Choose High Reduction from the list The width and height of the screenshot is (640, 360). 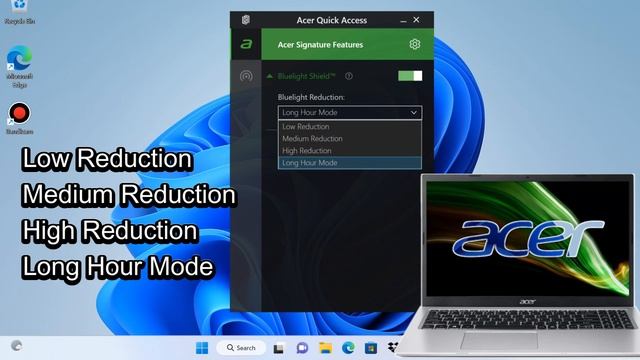[x=350, y=151]
